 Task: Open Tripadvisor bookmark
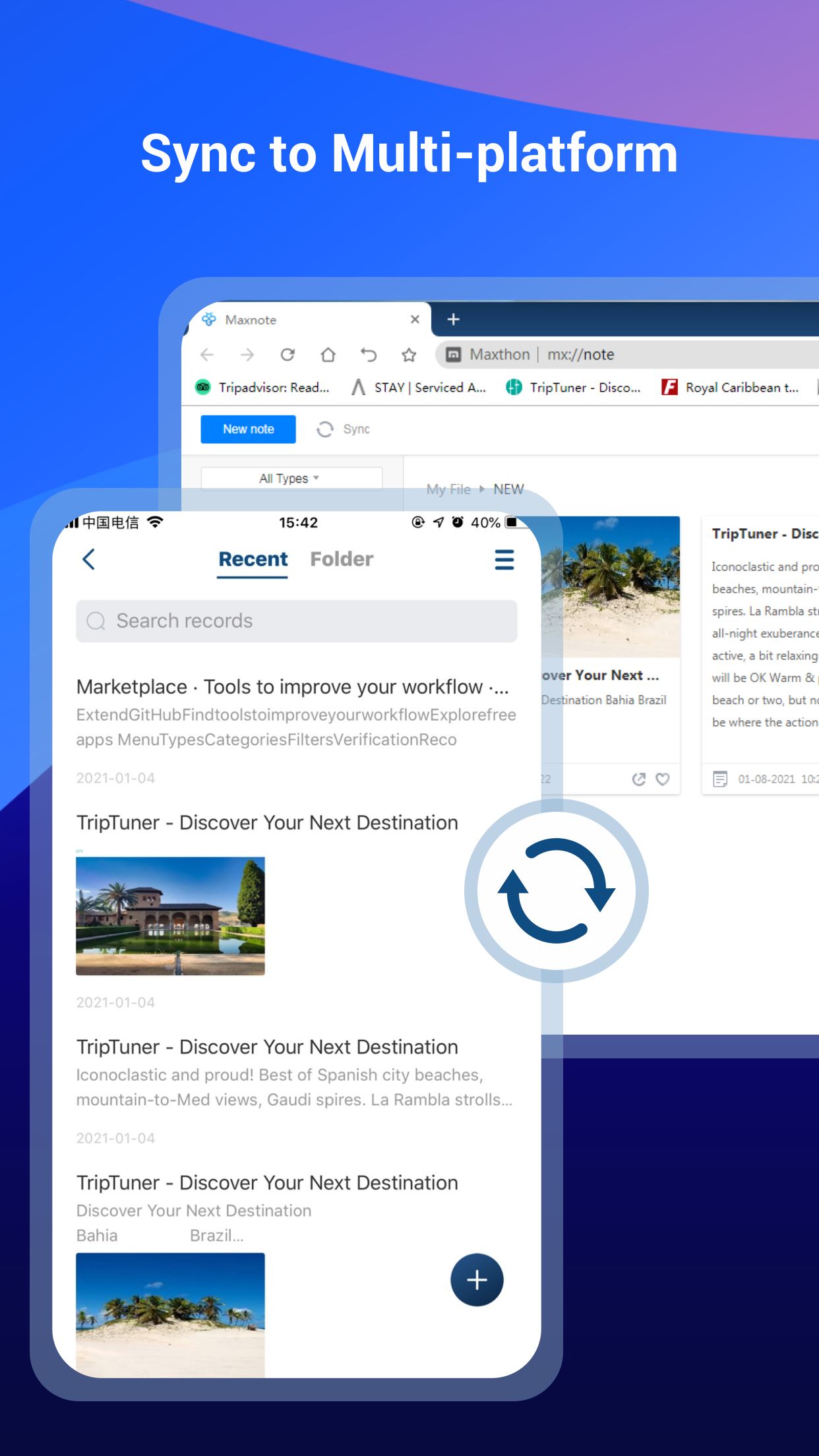pos(262,388)
